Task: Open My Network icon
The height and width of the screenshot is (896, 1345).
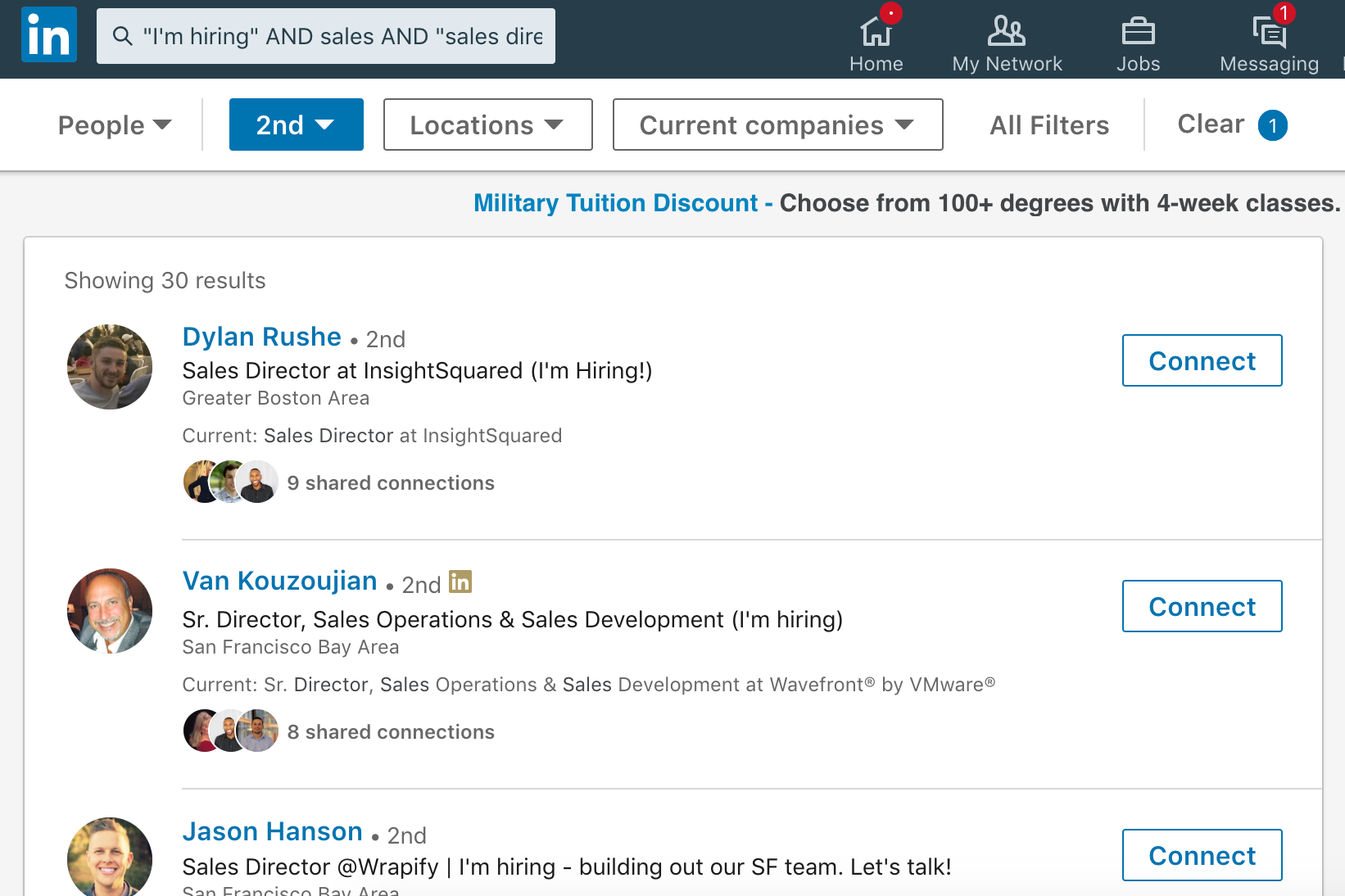Action: pos(1007,31)
